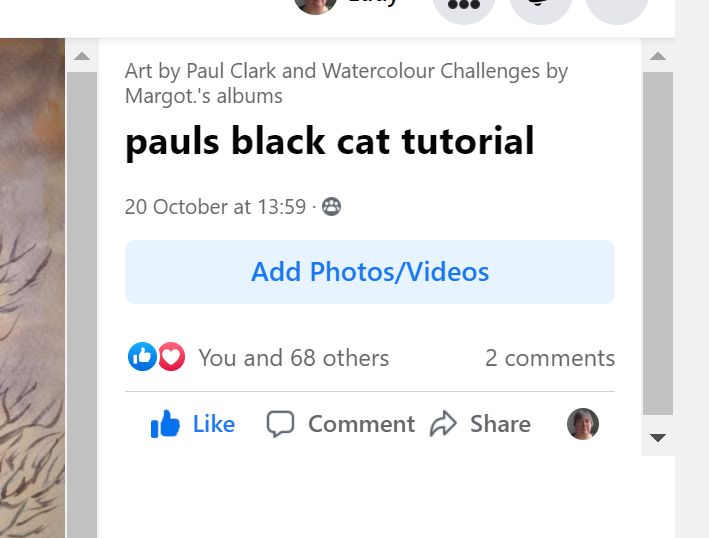
Task: Click the Comment speech bubble icon
Action: click(x=280, y=424)
